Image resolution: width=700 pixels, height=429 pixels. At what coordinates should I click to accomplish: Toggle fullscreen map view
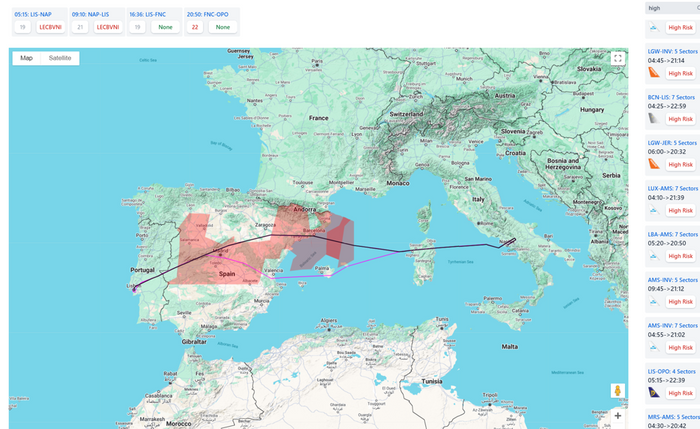pos(617,58)
